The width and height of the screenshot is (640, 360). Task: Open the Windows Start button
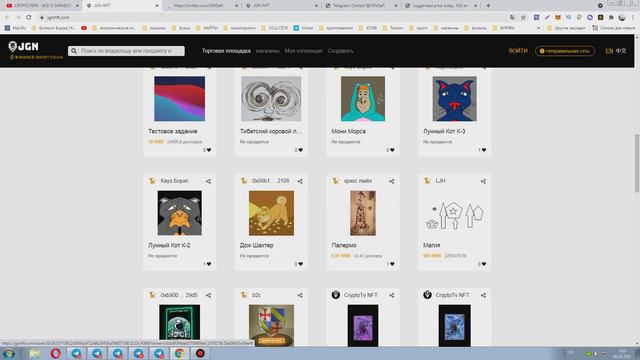[8, 353]
